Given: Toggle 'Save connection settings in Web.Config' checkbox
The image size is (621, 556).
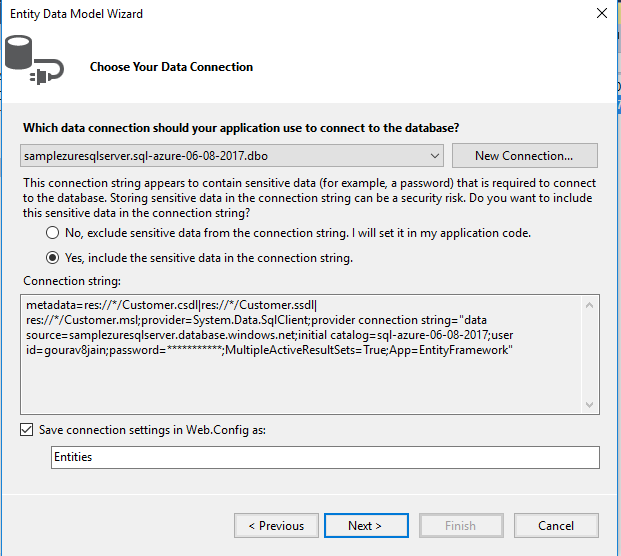Looking at the screenshot, I should click(x=27, y=430).
